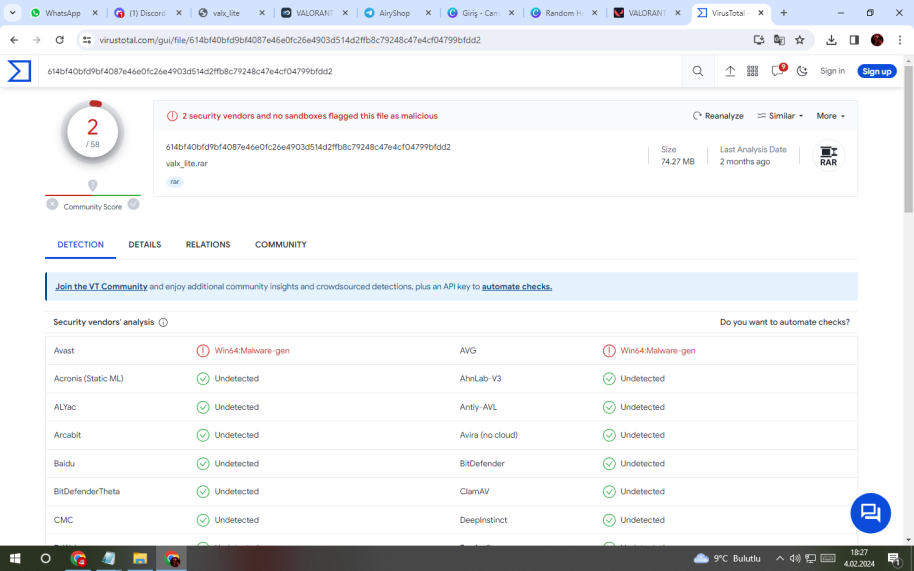914x571 pixels.
Task: Open the apps grid icon
Action: tap(753, 71)
